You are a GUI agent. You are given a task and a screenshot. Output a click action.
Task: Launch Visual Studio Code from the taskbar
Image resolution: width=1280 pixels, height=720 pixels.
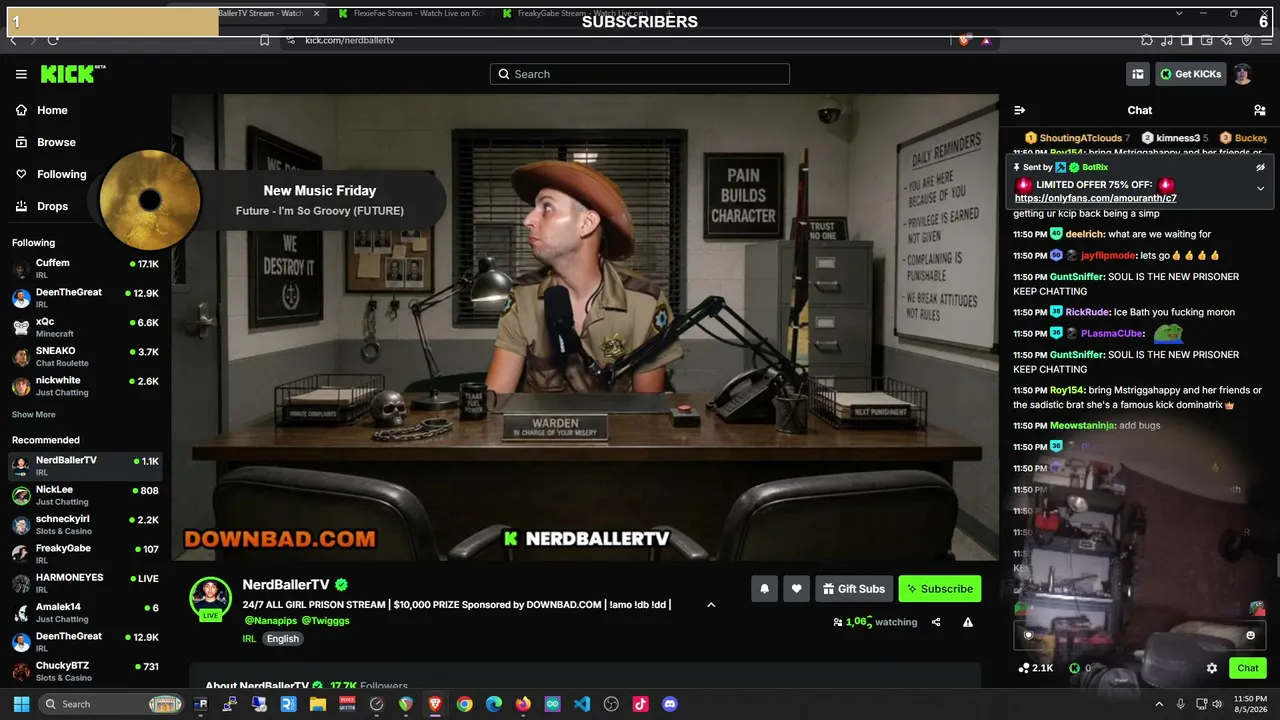coord(582,704)
